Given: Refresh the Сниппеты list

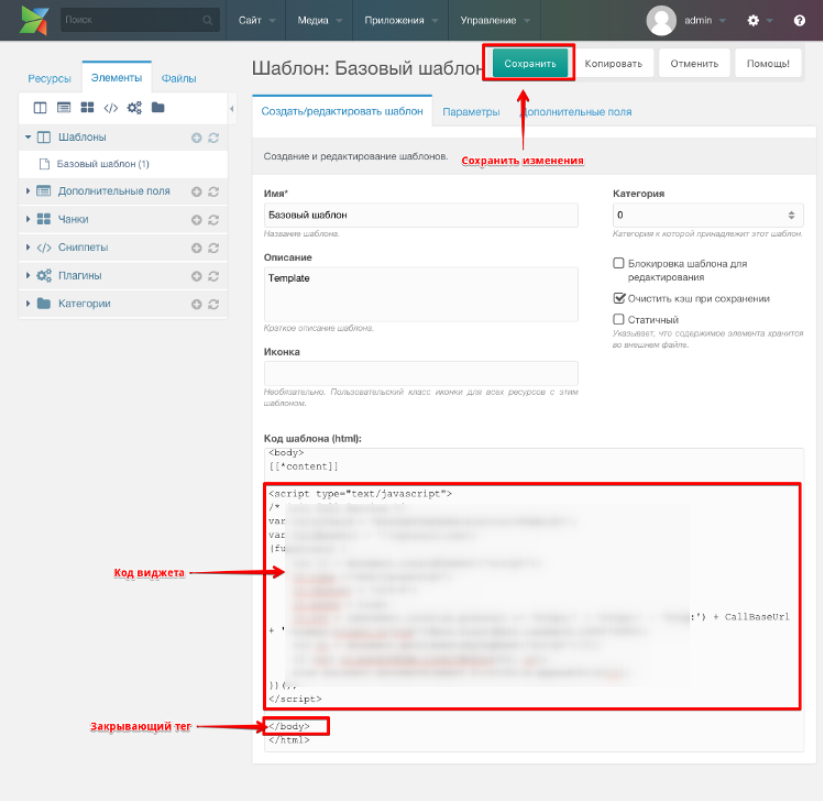Looking at the screenshot, I should 214,248.
